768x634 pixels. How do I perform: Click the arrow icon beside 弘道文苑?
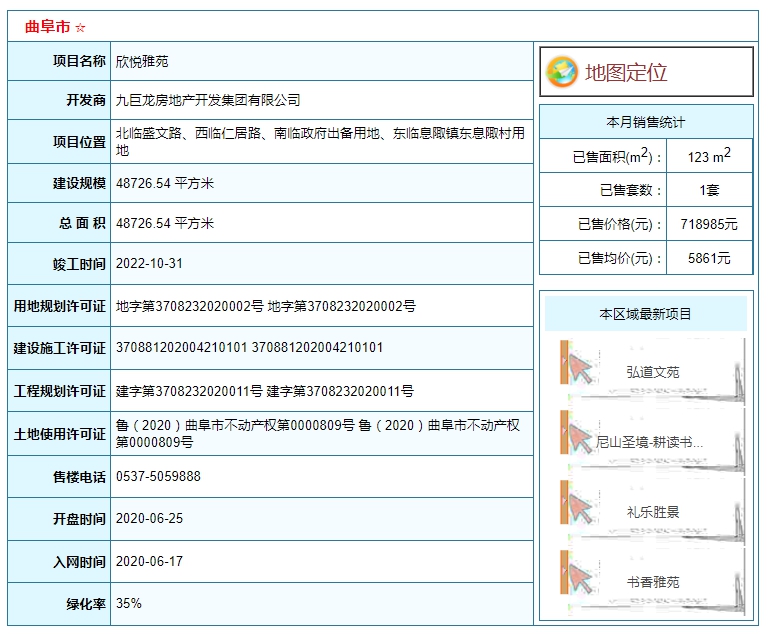click(x=580, y=370)
